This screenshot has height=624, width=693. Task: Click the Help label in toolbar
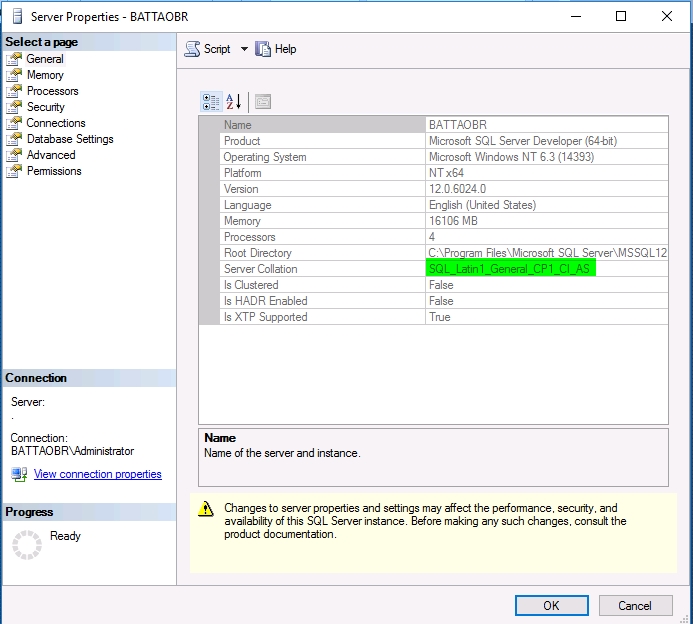[286, 49]
